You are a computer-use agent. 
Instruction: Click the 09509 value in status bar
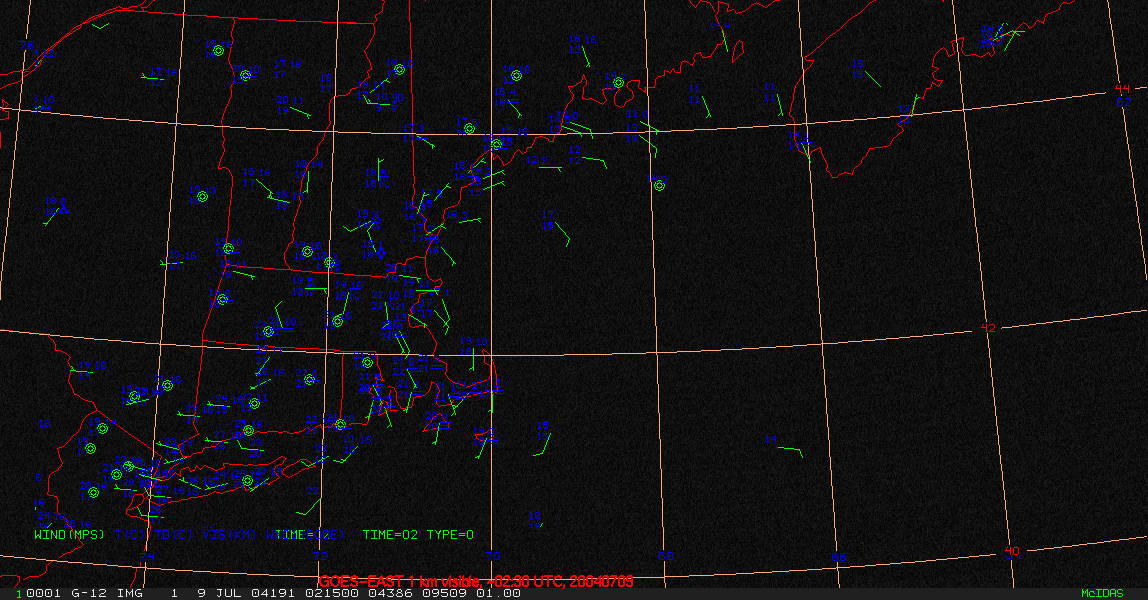click(x=444, y=593)
